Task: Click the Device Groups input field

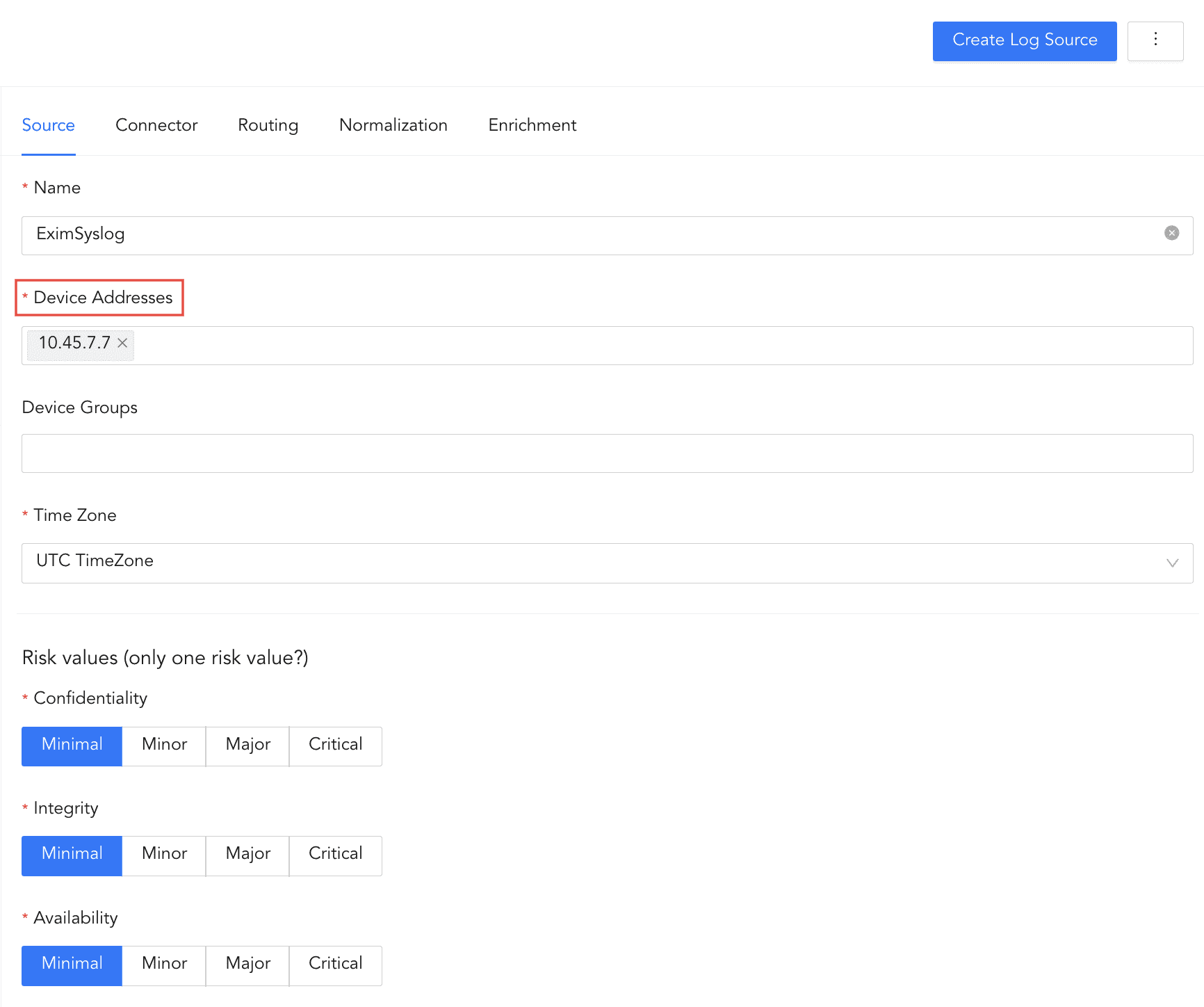Action: click(x=606, y=453)
